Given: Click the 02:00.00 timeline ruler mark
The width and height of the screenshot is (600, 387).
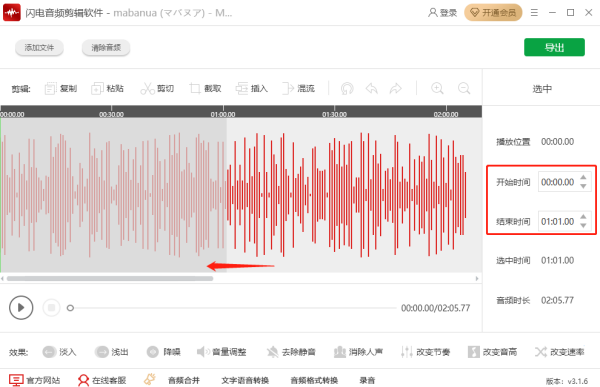Looking at the screenshot, I should click(x=446, y=114).
